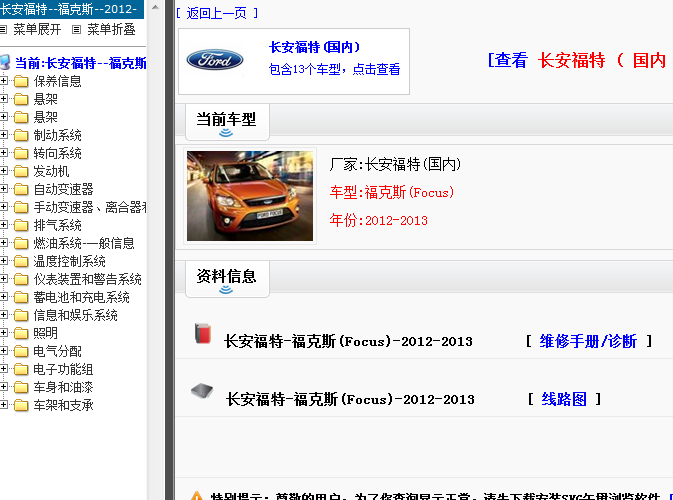Select the 电气分配 tree item
The height and width of the screenshot is (500, 673).
58,352
